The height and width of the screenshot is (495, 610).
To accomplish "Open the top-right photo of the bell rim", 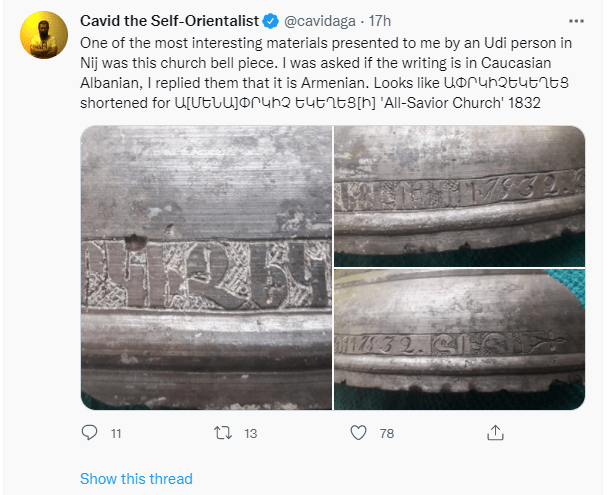I will click(459, 194).
